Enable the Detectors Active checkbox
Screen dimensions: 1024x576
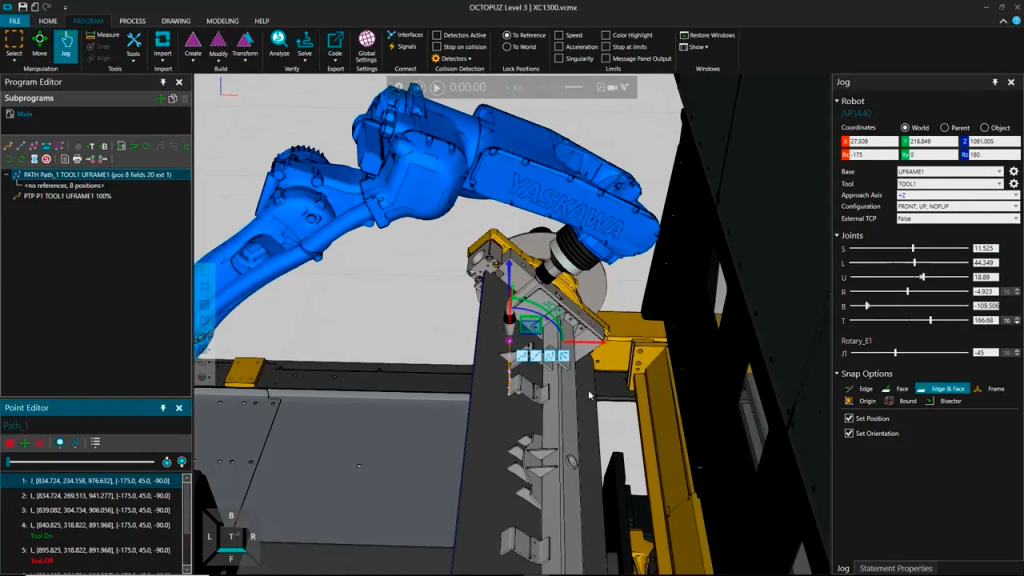(437, 35)
